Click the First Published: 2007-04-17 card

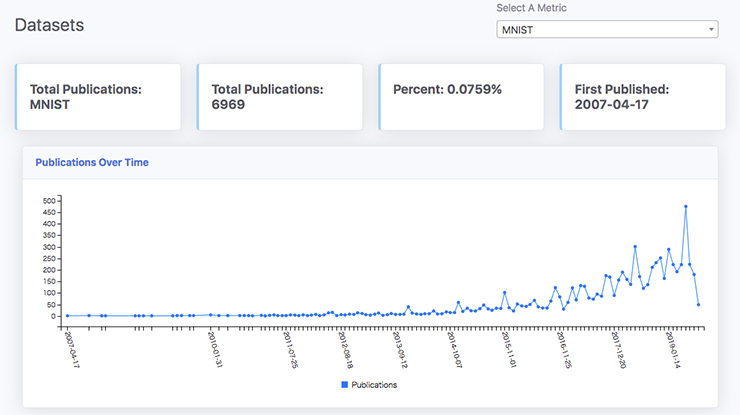pos(643,97)
